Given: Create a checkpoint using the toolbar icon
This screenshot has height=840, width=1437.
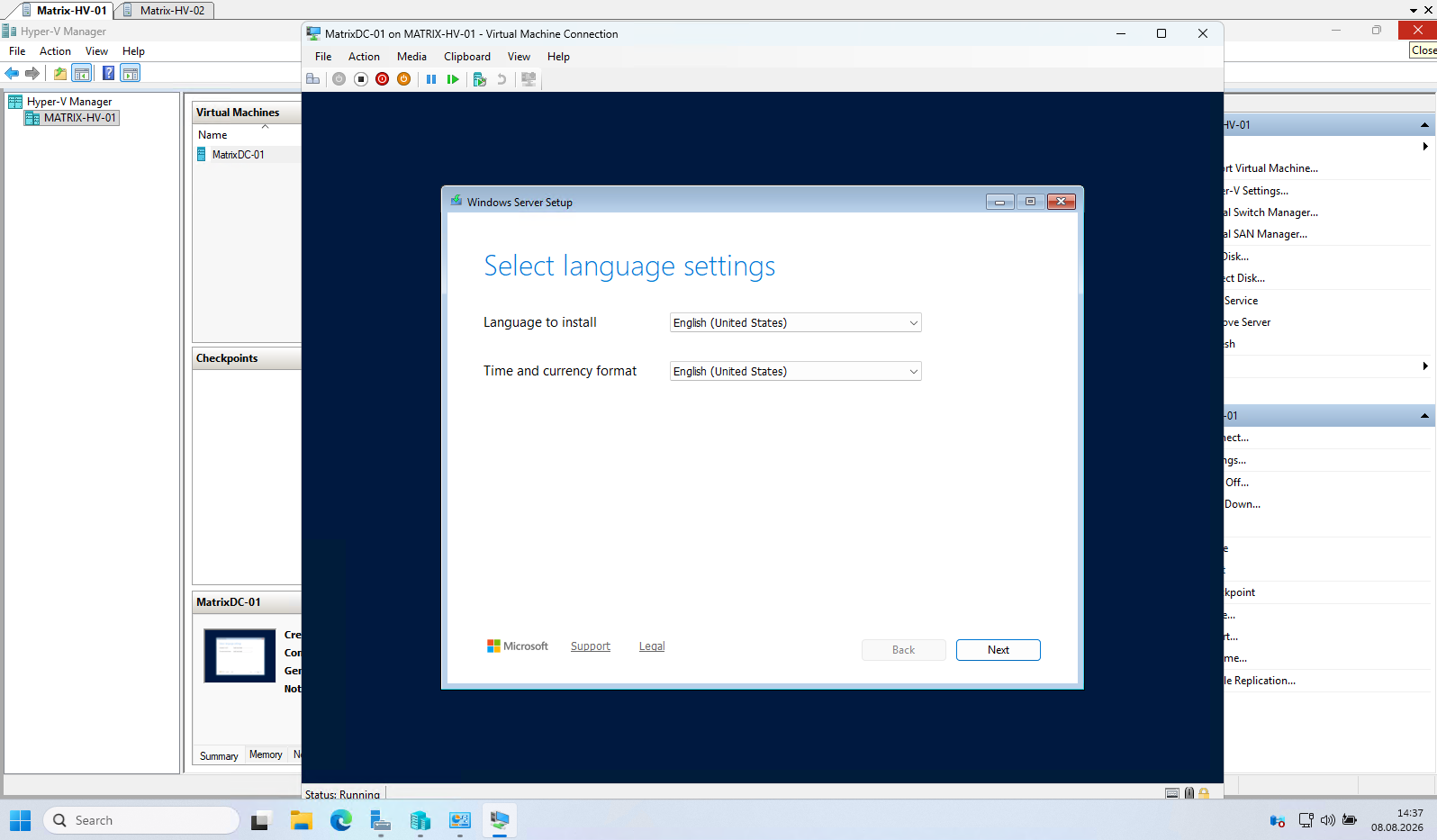Looking at the screenshot, I should (480, 79).
